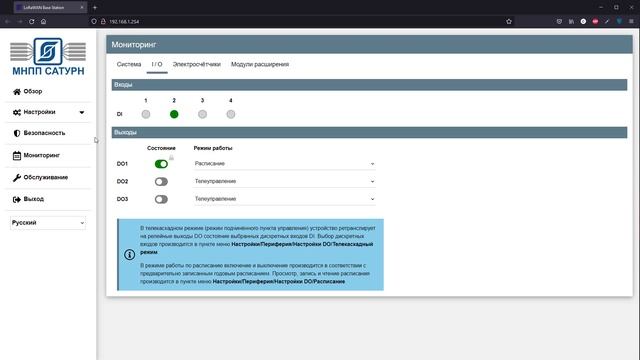Screen dimensions: 640x360
Task: Open the Модули расширения tab
Action: coord(260,64)
